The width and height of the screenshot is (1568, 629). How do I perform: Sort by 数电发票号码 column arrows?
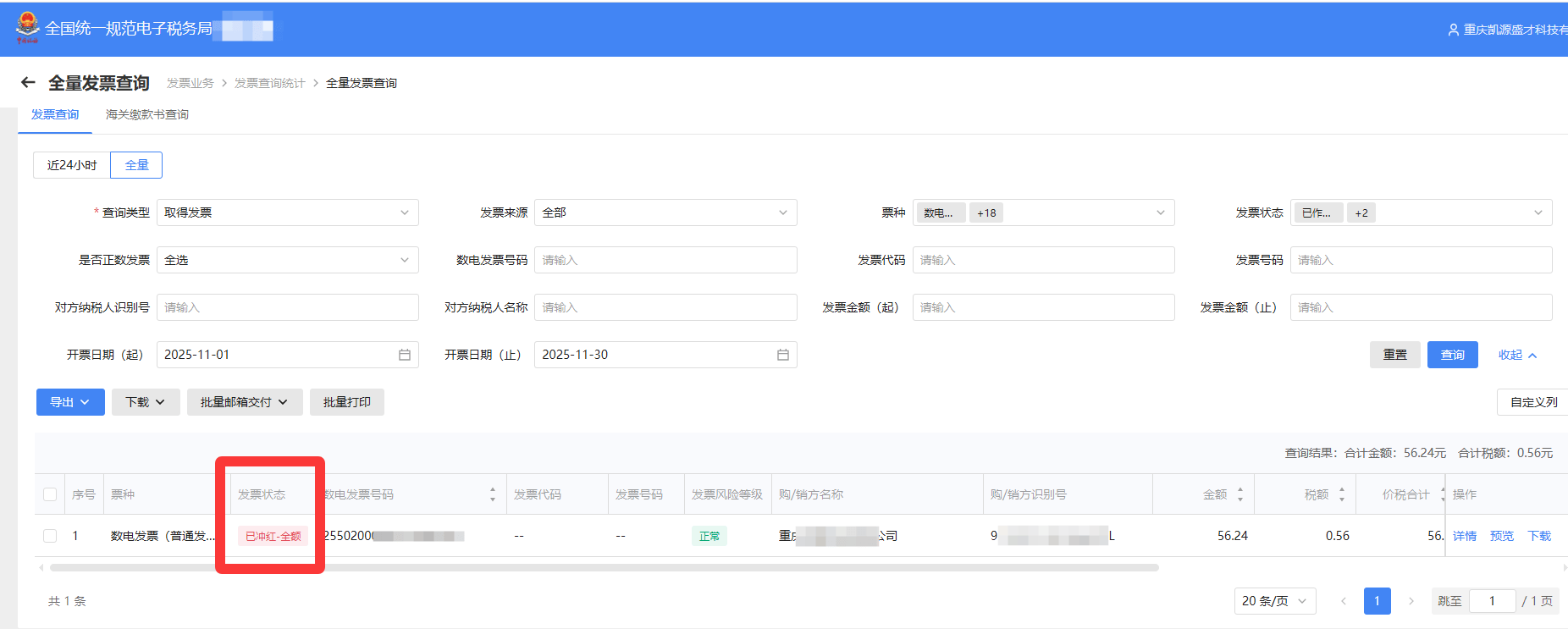(493, 494)
